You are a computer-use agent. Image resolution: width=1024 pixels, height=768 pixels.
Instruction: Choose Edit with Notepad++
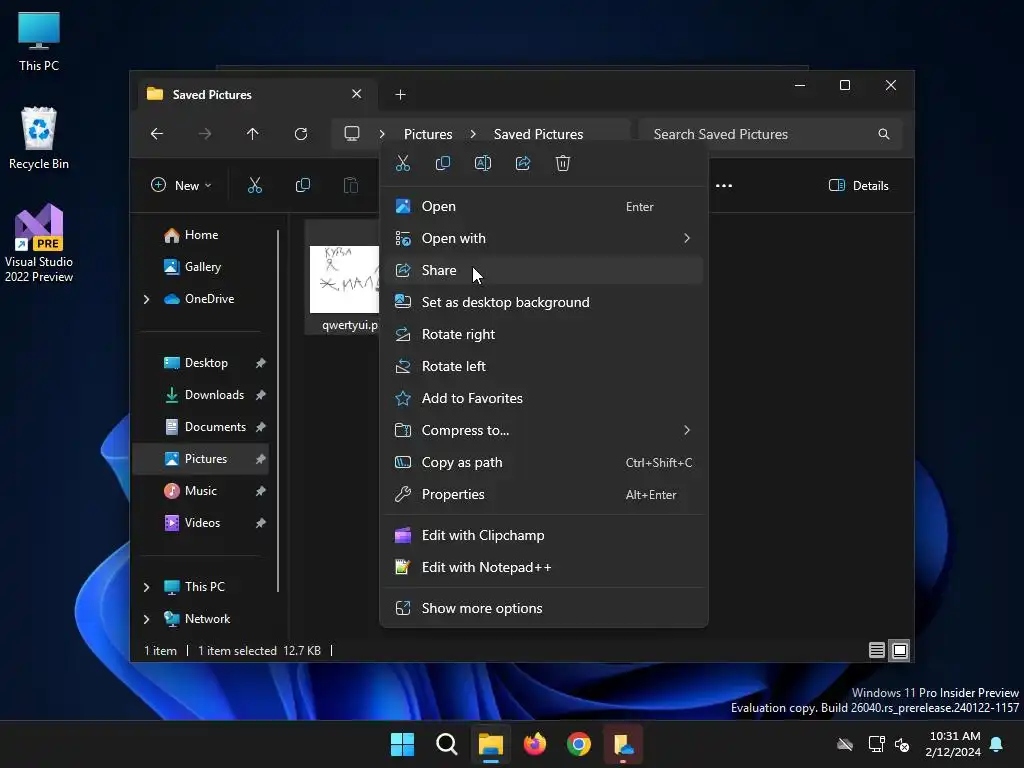pos(543,568)
